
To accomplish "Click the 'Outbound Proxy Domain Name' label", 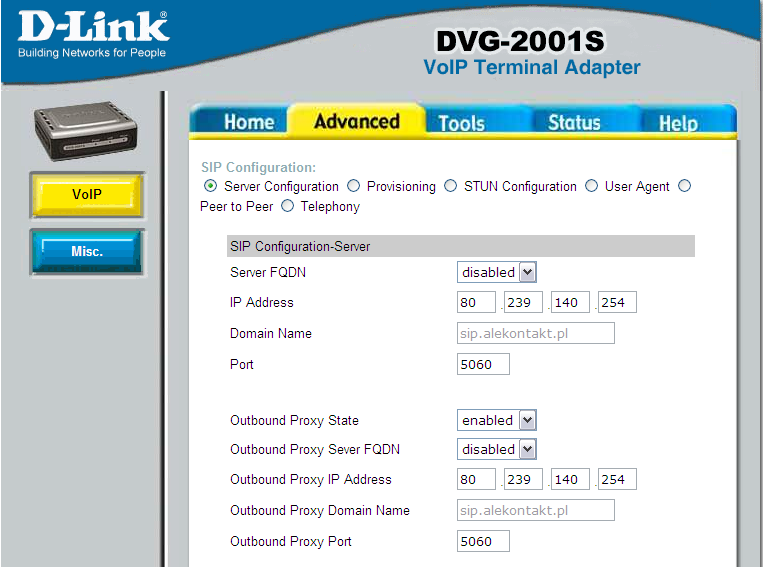I will tap(320, 510).
